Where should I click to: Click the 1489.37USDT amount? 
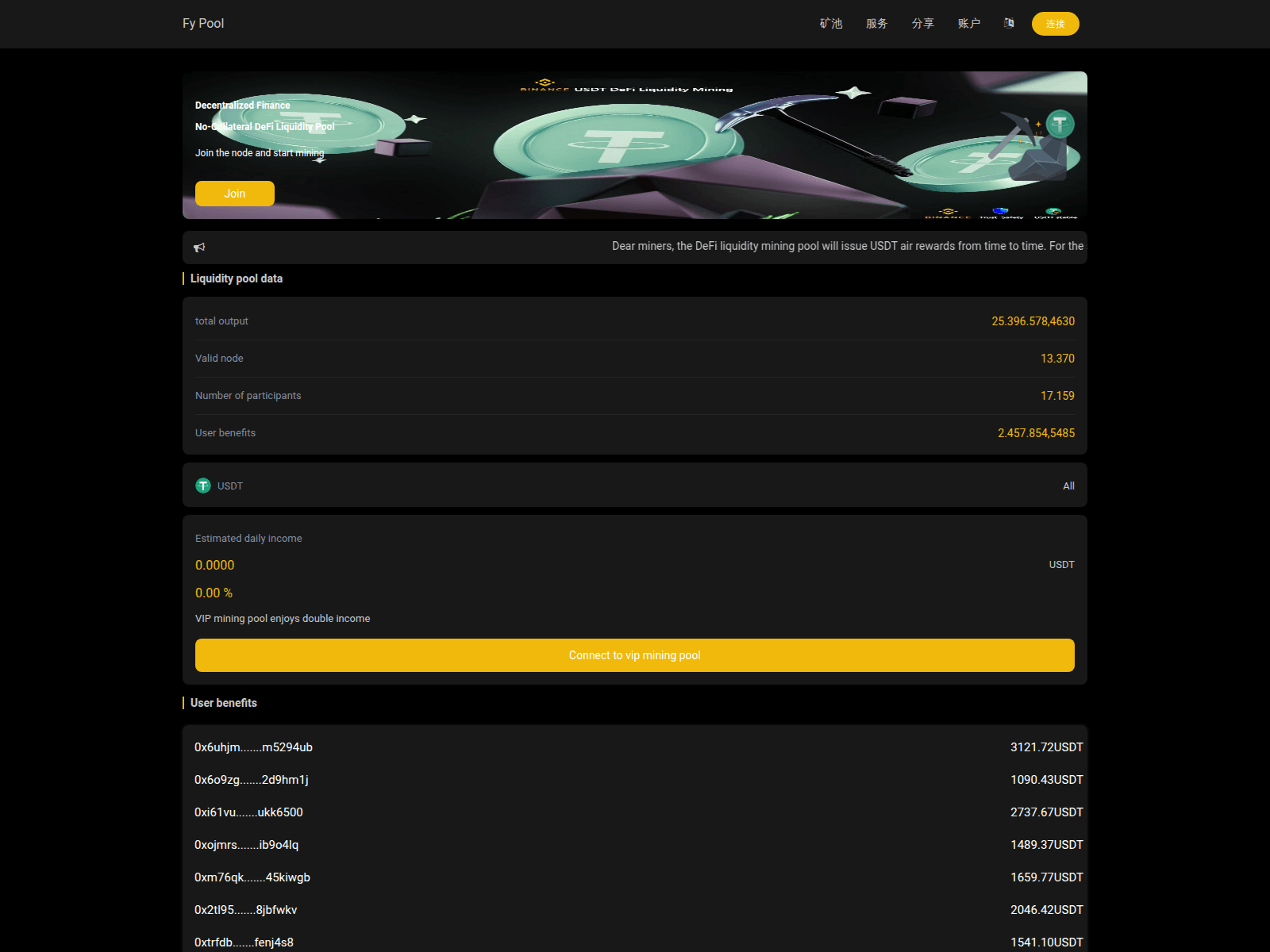click(1046, 845)
